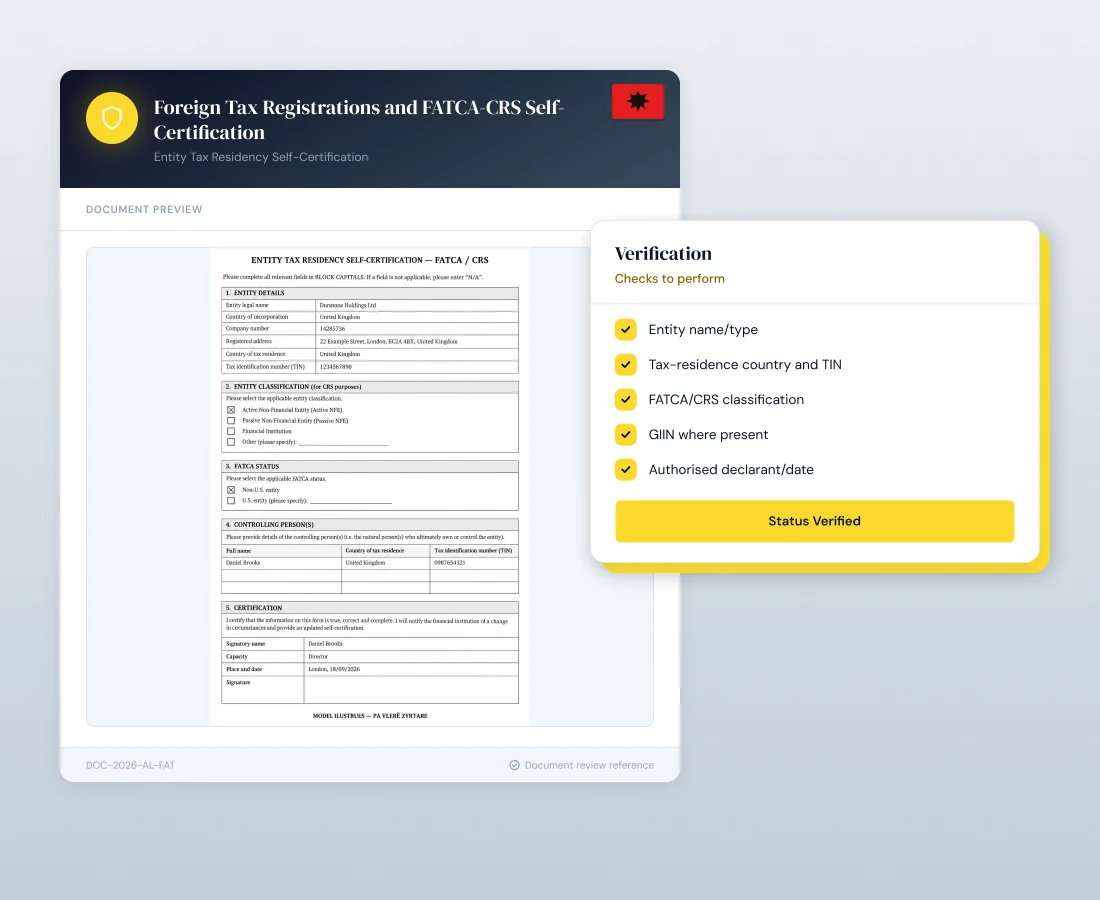Click the DOC-2026-AL-FAT reference text
This screenshot has width=1100, height=900.
130,765
